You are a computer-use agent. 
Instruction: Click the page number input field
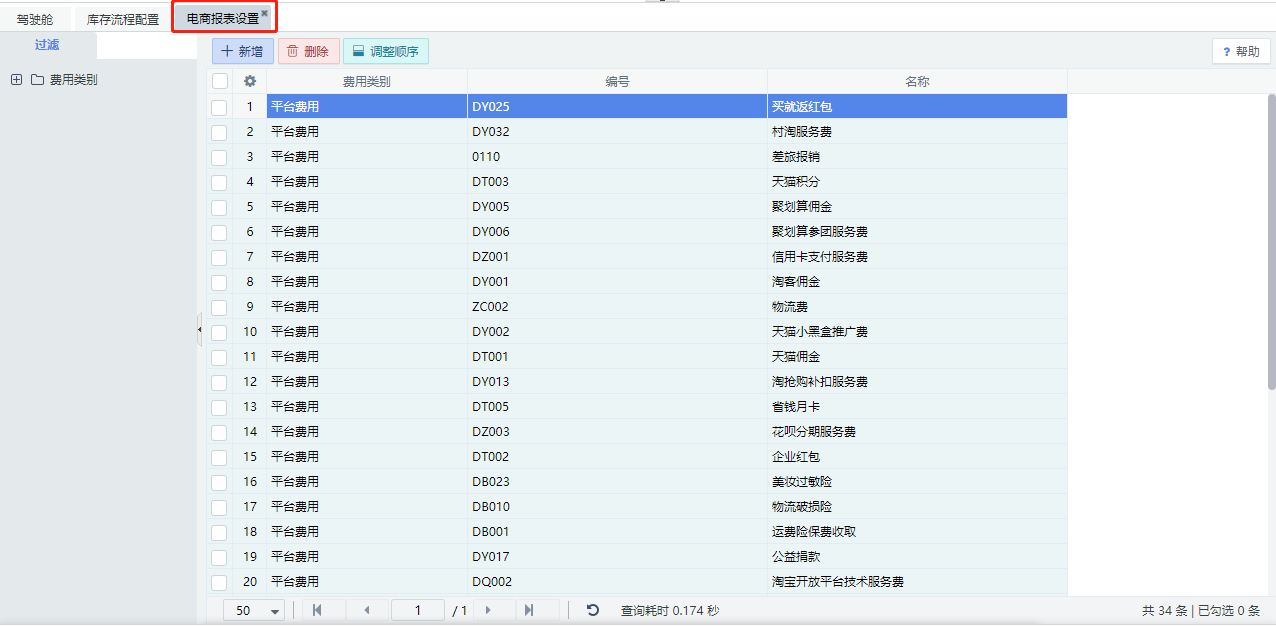coord(417,610)
